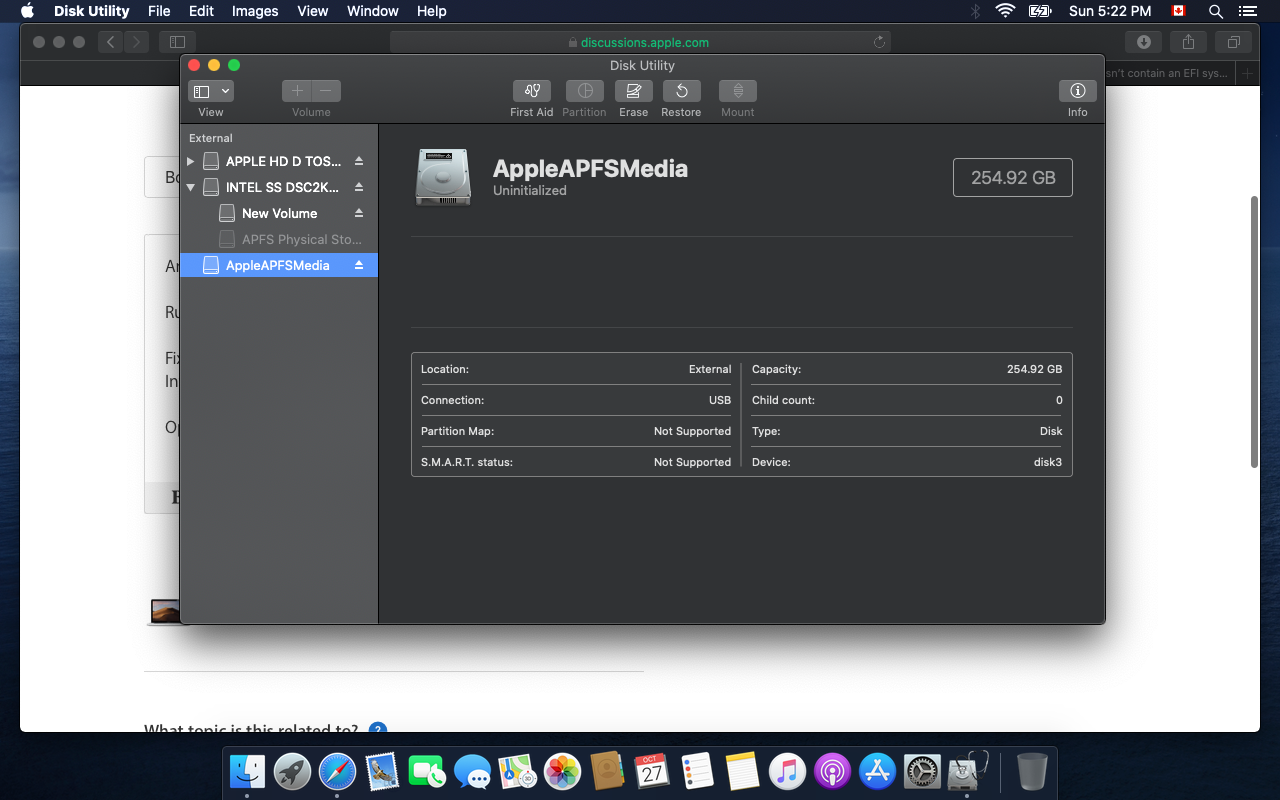The height and width of the screenshot is (800, 1280).
Task: Open System Preferences from the Dock
Action: 922,771
